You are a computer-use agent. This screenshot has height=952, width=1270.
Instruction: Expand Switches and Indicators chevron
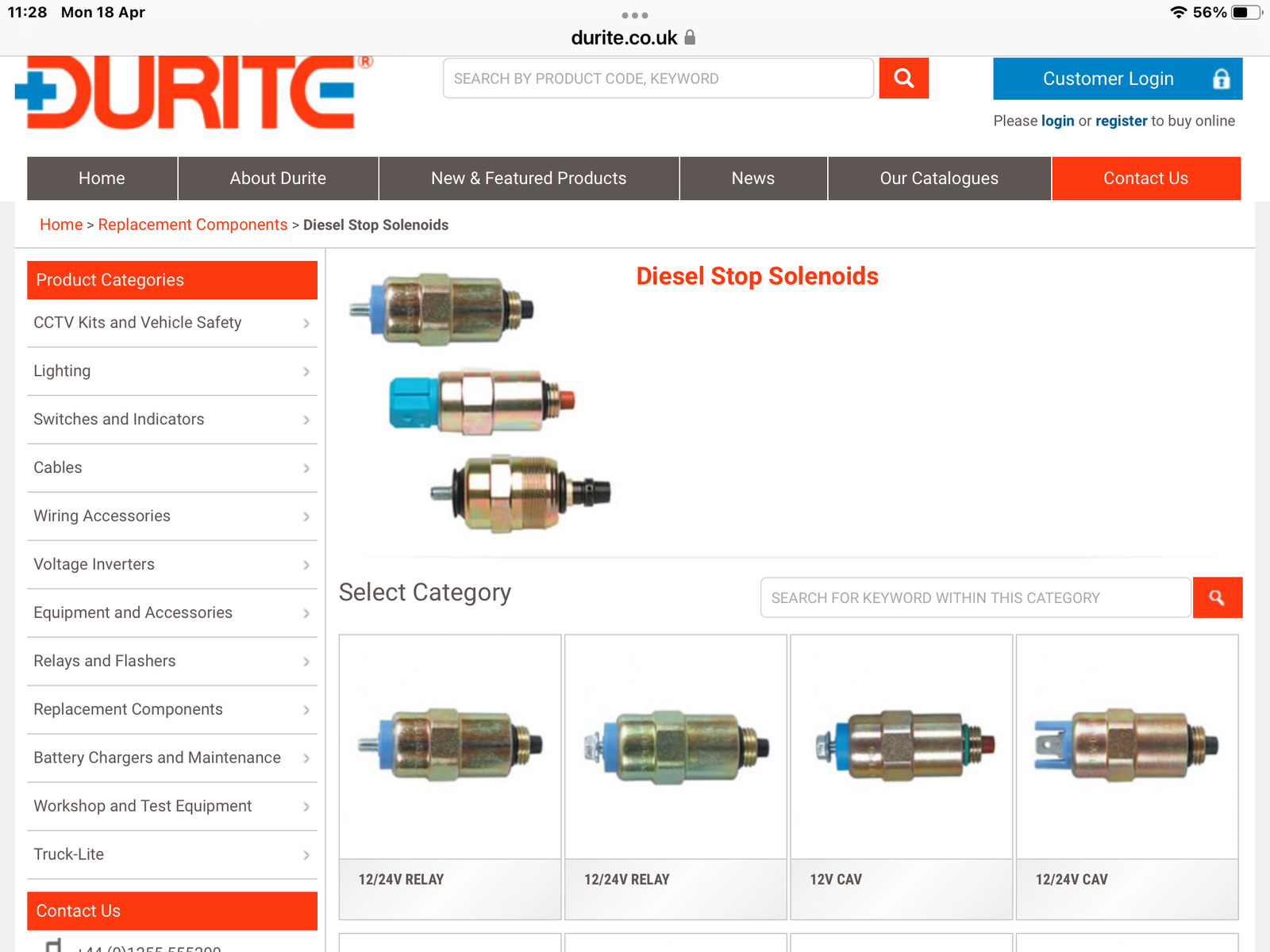pyautogui.click(x=306, y=420)
